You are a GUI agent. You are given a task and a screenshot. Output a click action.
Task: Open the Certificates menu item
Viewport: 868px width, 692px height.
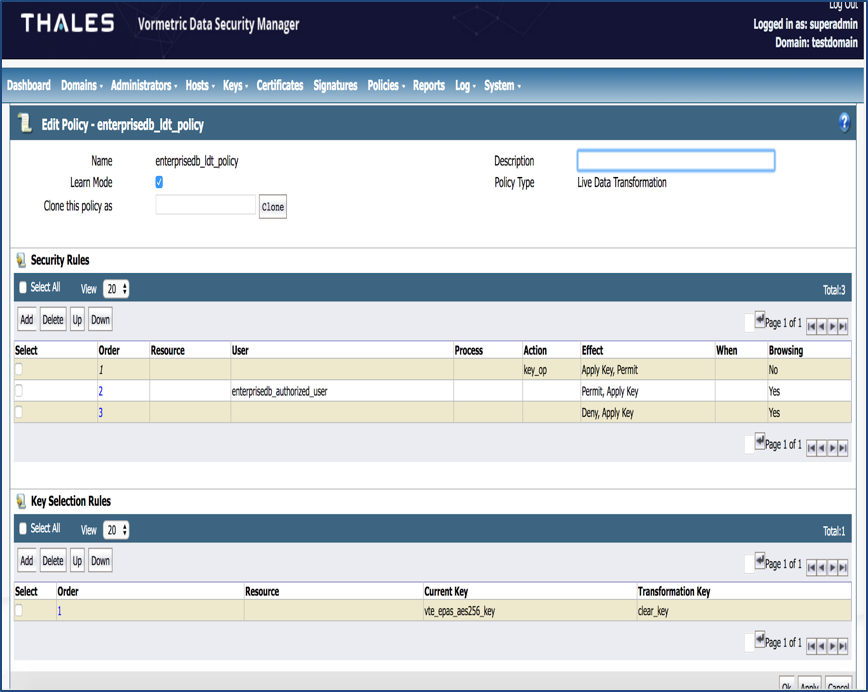coord(280,86)
